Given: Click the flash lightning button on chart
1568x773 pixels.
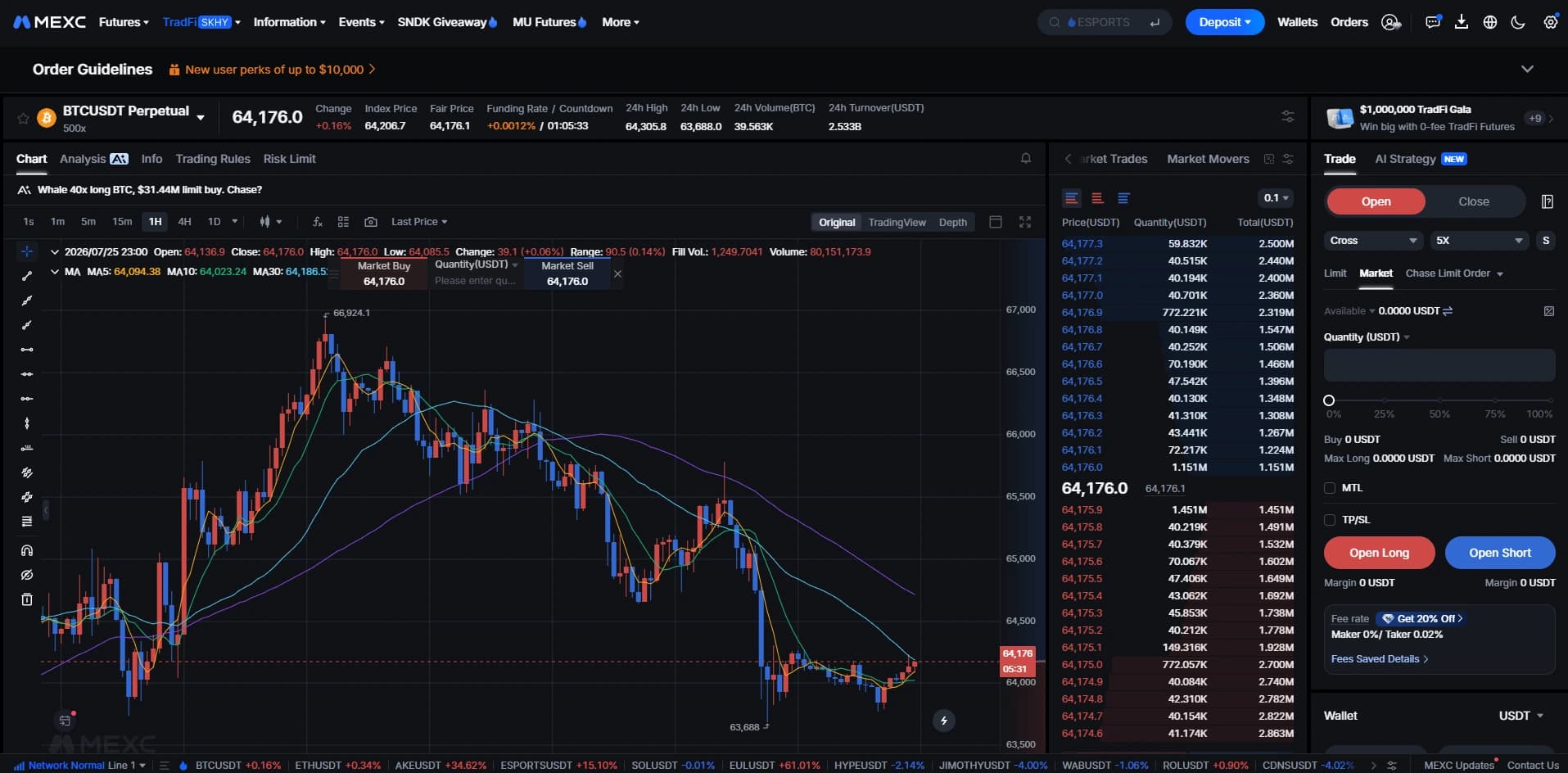Looking at the screenshot, I should coord(944,721).
